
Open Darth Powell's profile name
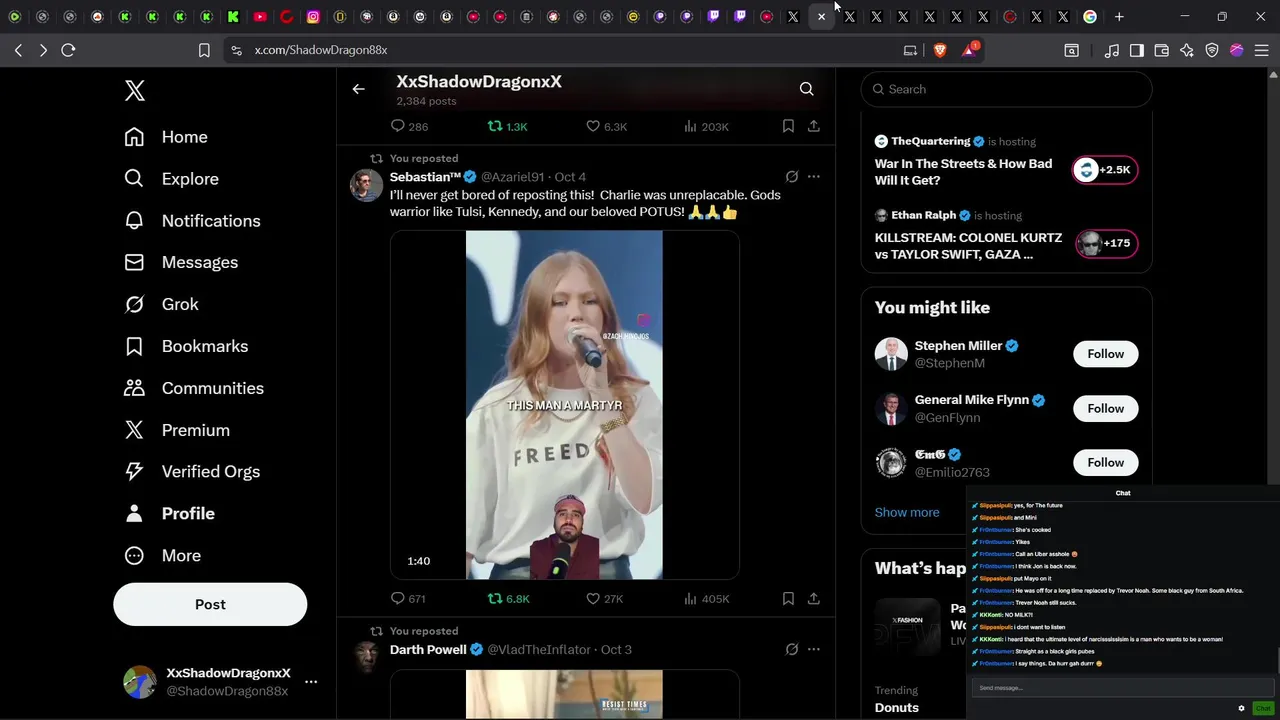click(428, 650)
